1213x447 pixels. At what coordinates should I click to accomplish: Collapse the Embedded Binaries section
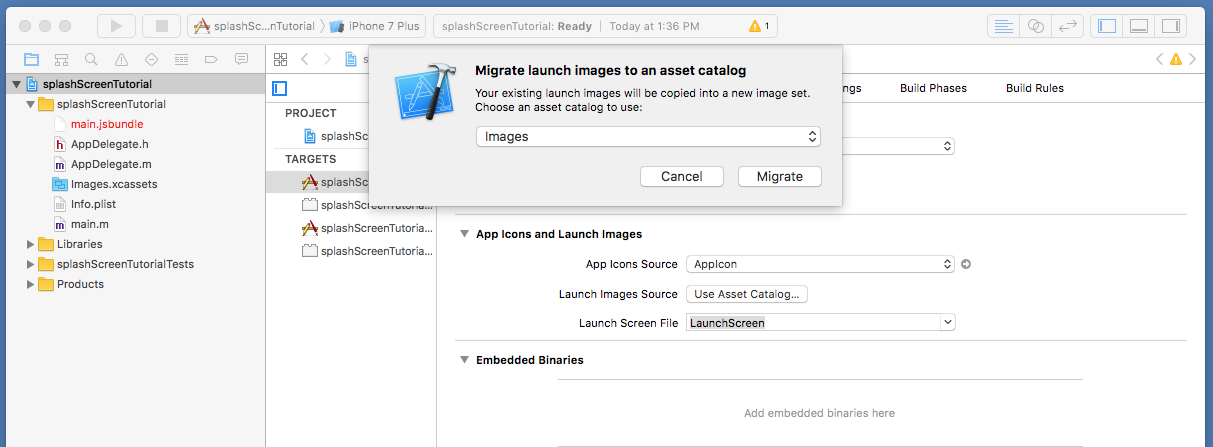point(464,360)
